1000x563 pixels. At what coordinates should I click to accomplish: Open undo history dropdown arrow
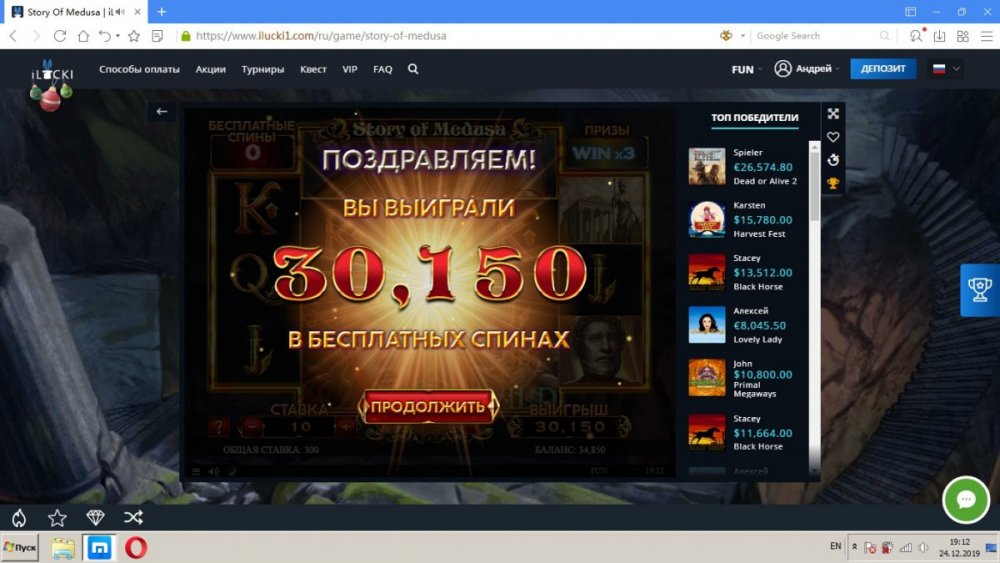[117, 36]
